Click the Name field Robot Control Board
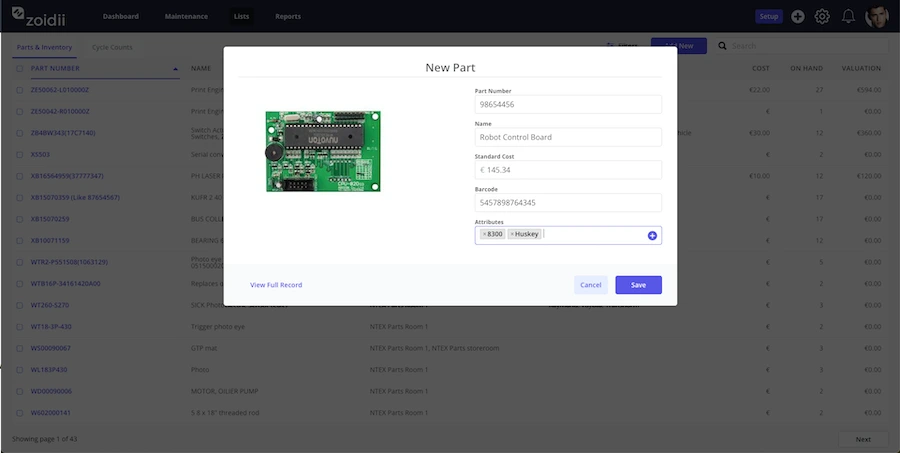The width and height of the screenshot is (900, 453). point(568,137)
